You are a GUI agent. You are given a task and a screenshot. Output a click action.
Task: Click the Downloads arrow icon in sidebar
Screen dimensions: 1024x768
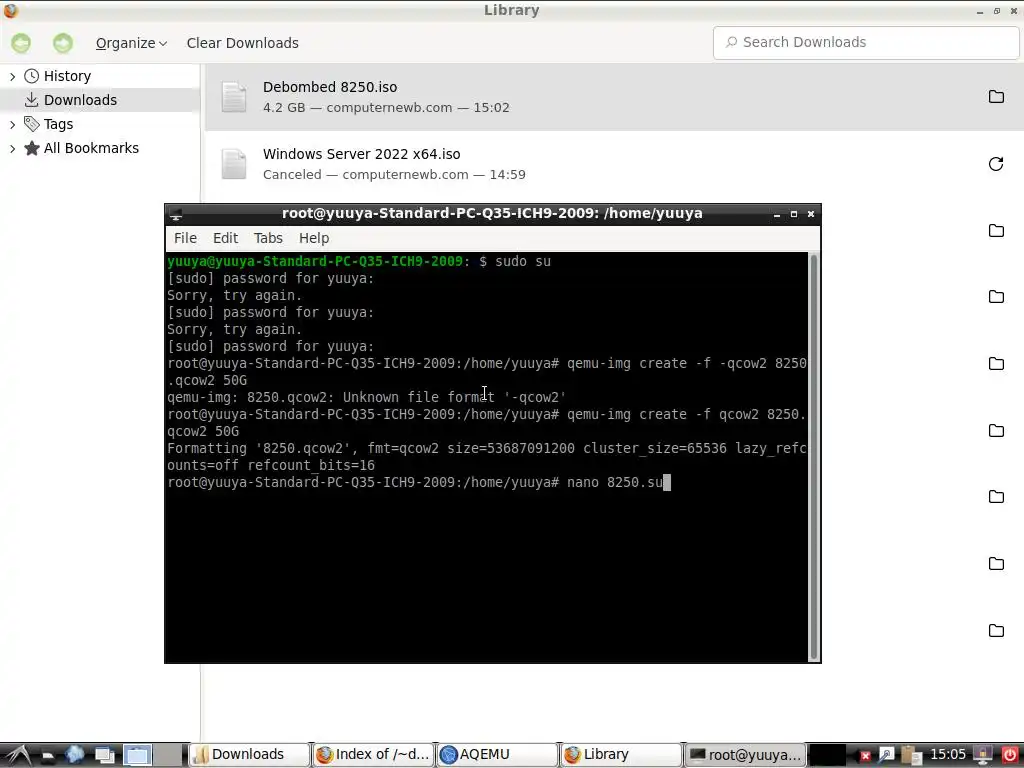coord(31,100)
